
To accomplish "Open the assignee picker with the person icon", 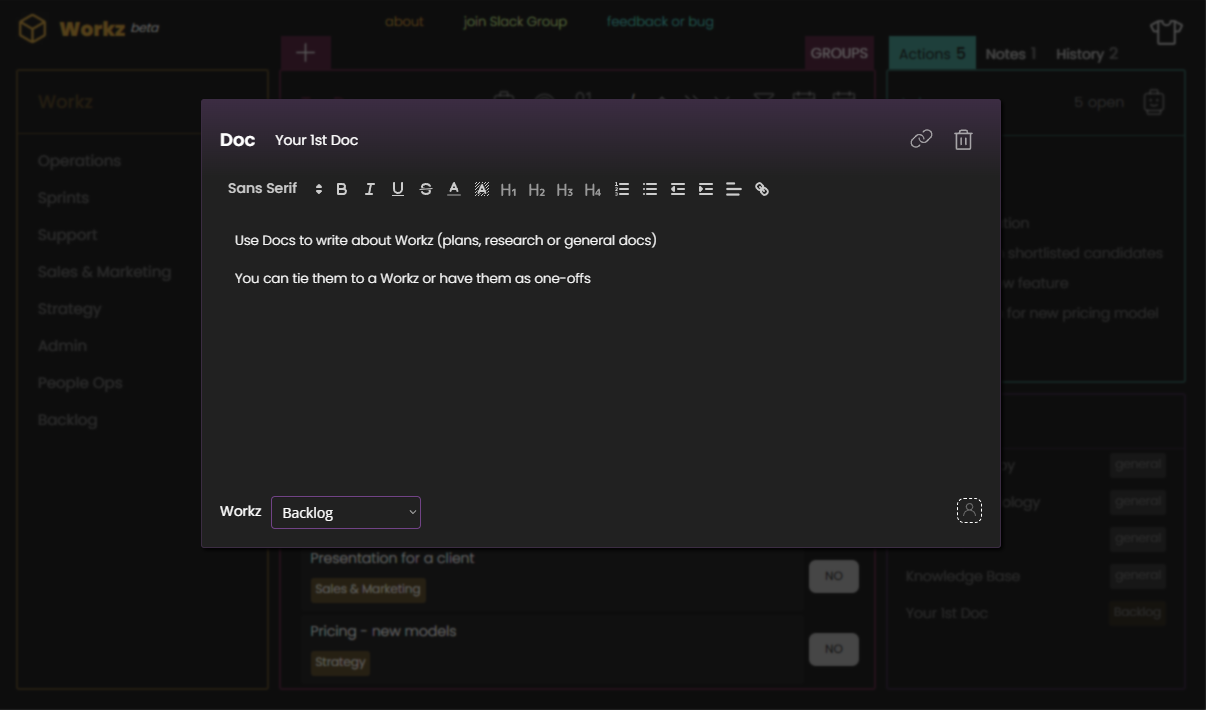I will coord(969,511).
